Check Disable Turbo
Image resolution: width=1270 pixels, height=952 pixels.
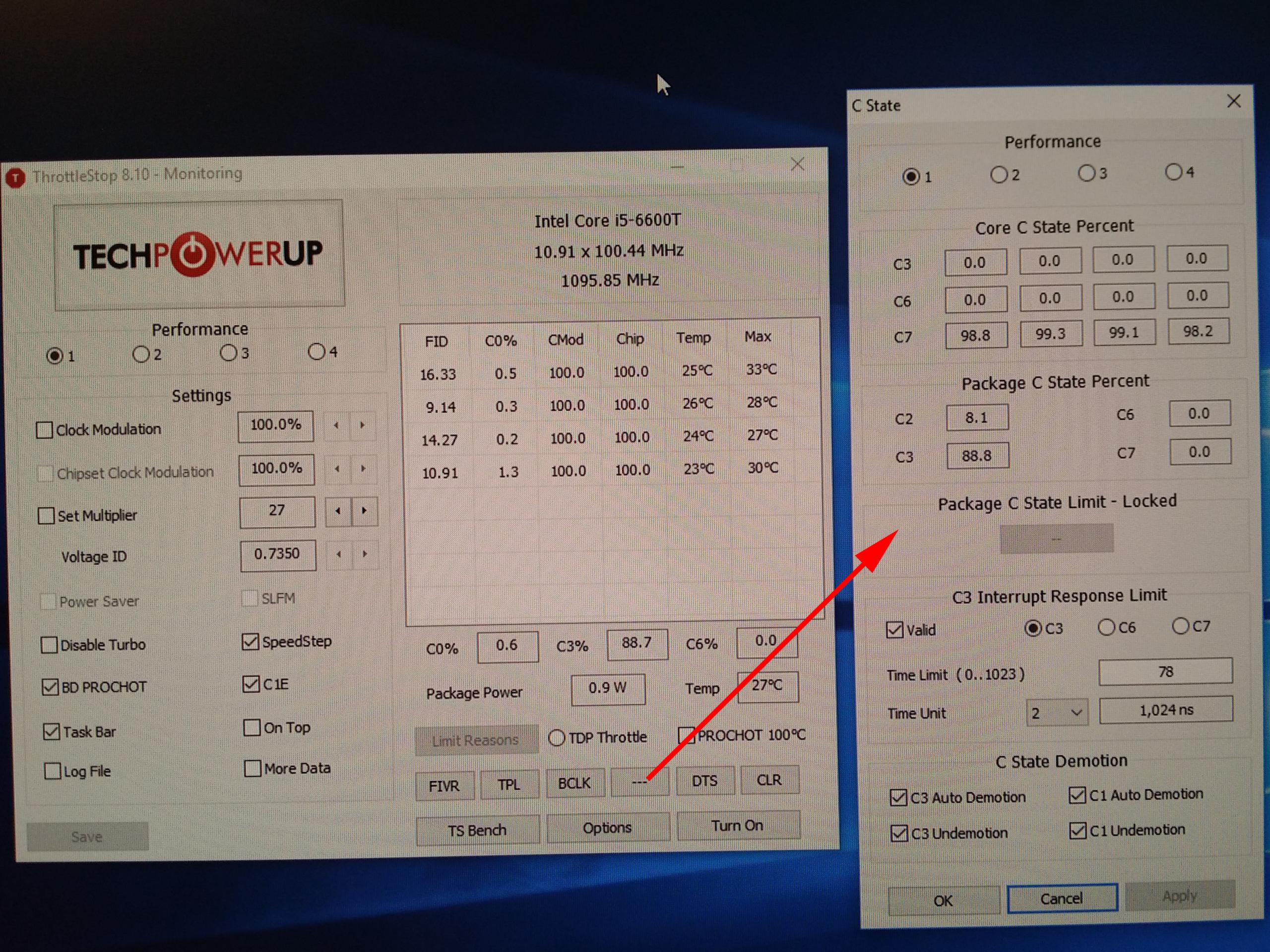coord(49,645)
